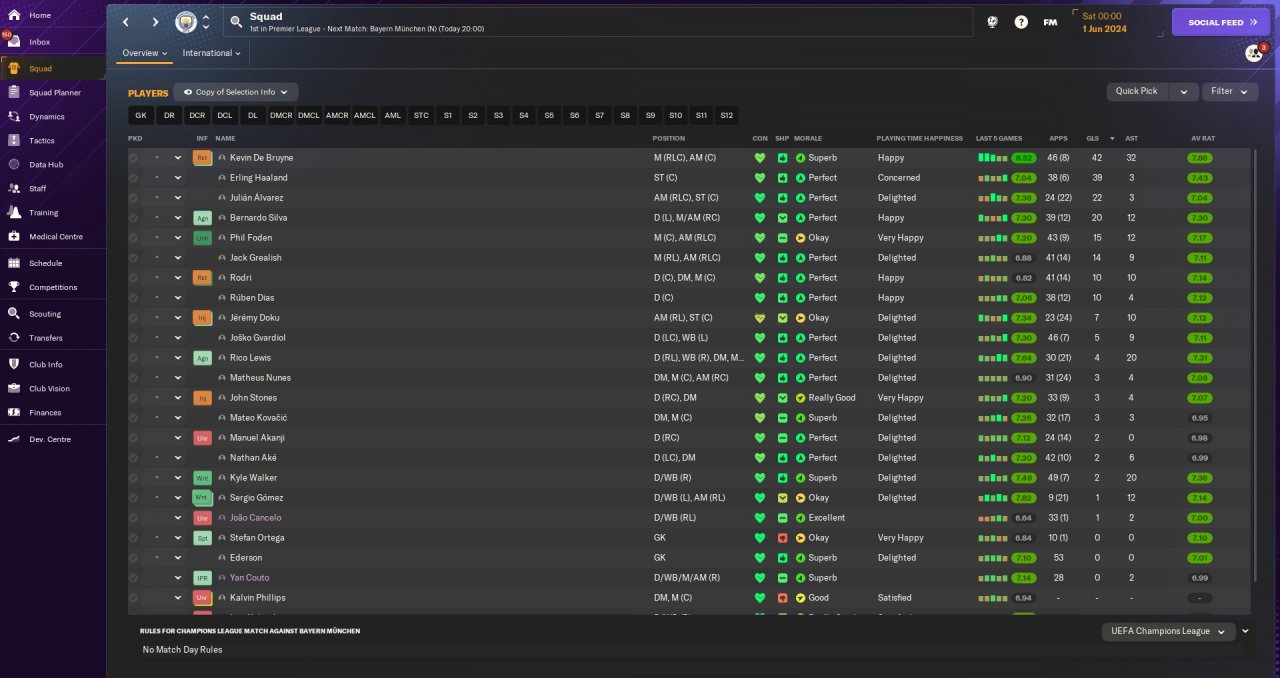Toggle pick circle for Ederson
The height and width of the screenshot is (678, 1280).
click(134, 558)
